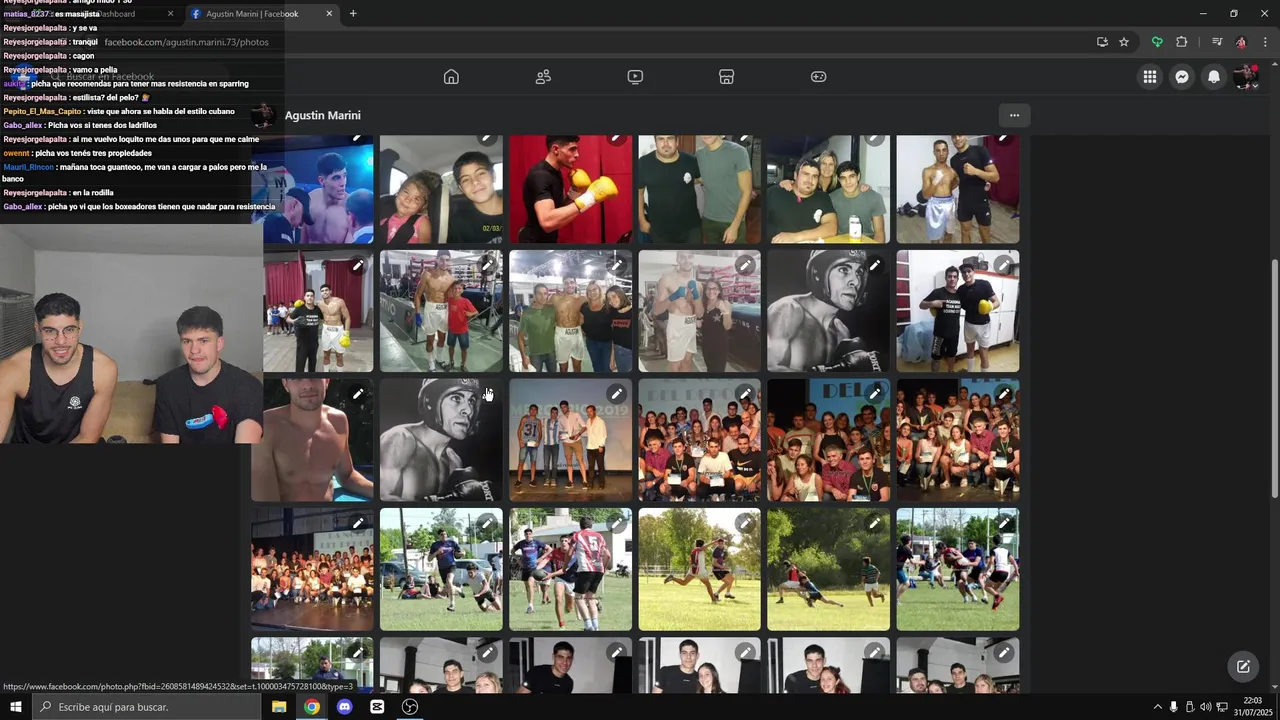This screenshot has width=1280, height=720.
Task: Edit the boxer with woman in black photo
Action: click(745, 265)
